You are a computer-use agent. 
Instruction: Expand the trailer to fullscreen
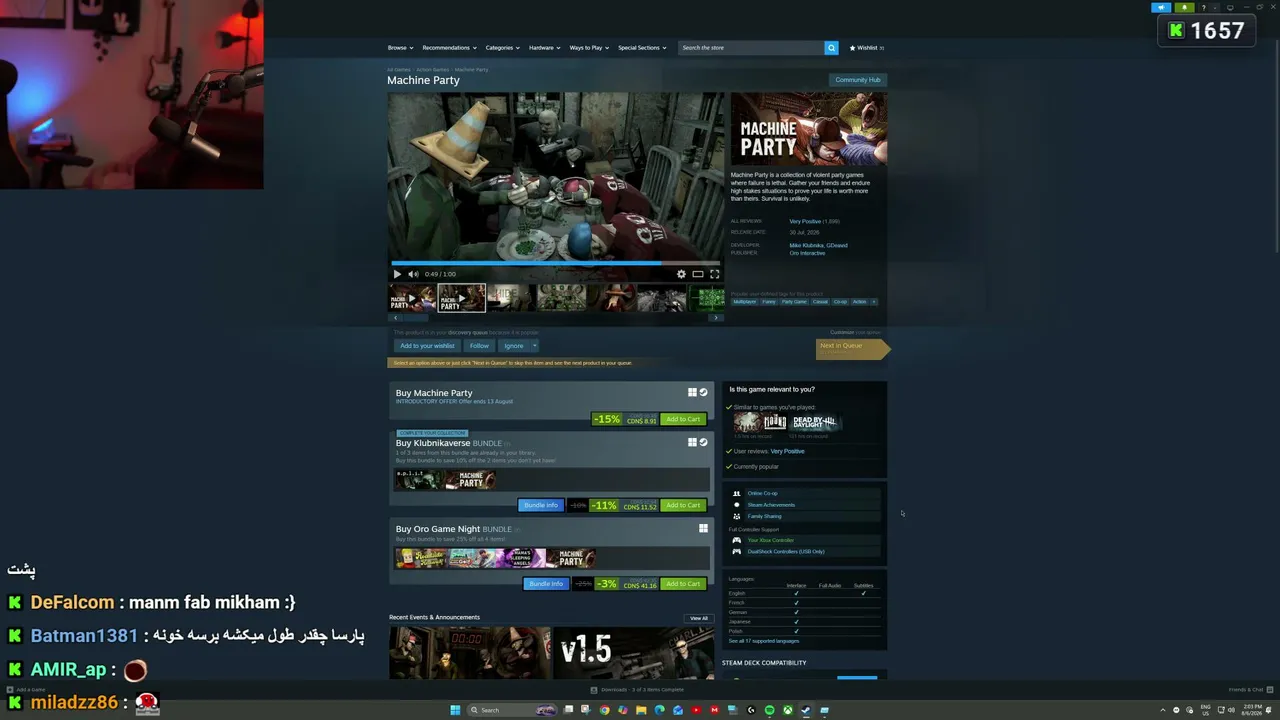714,274
